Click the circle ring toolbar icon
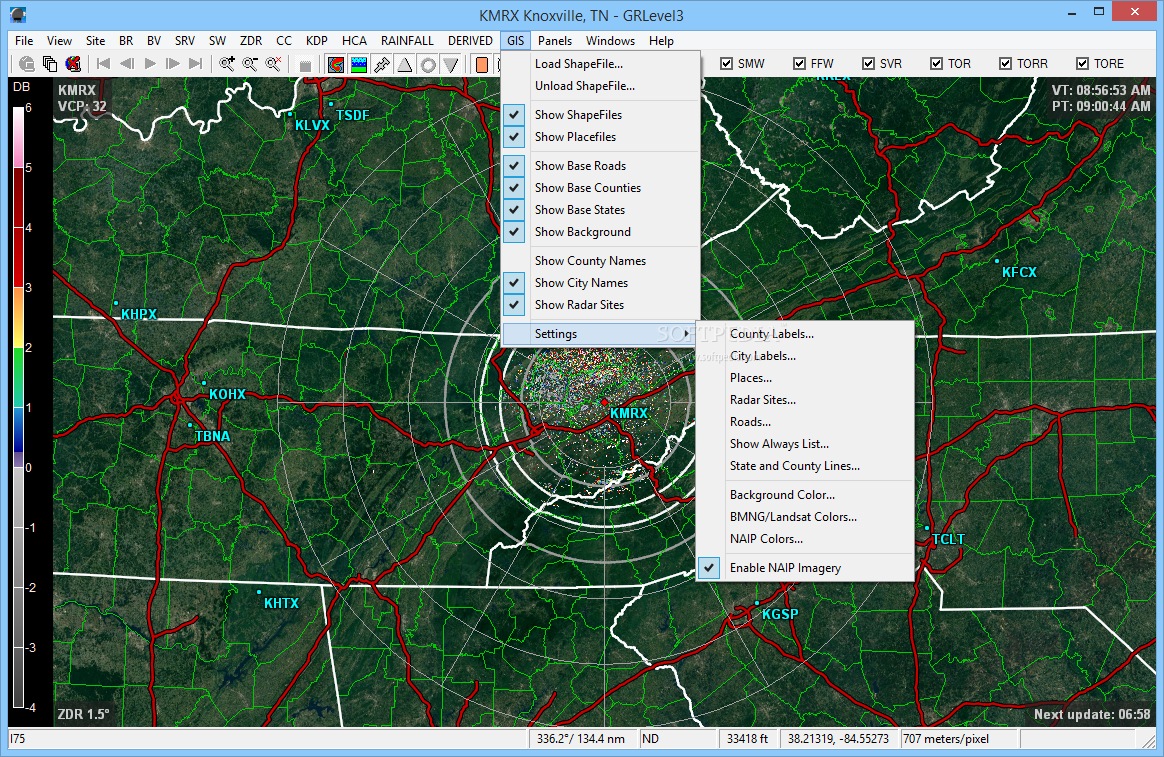The width and height of the screenshot is (1164, 757). (428, 64)
